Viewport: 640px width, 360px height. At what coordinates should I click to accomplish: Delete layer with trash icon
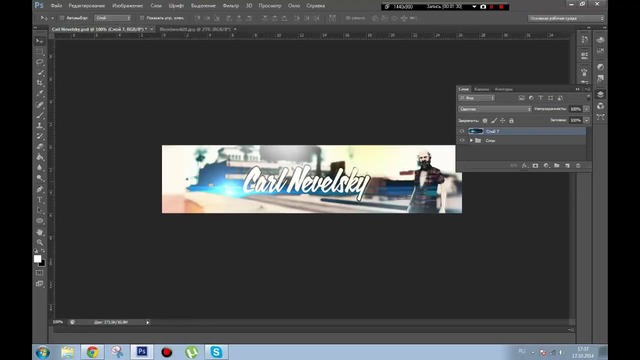coord(578,166)
